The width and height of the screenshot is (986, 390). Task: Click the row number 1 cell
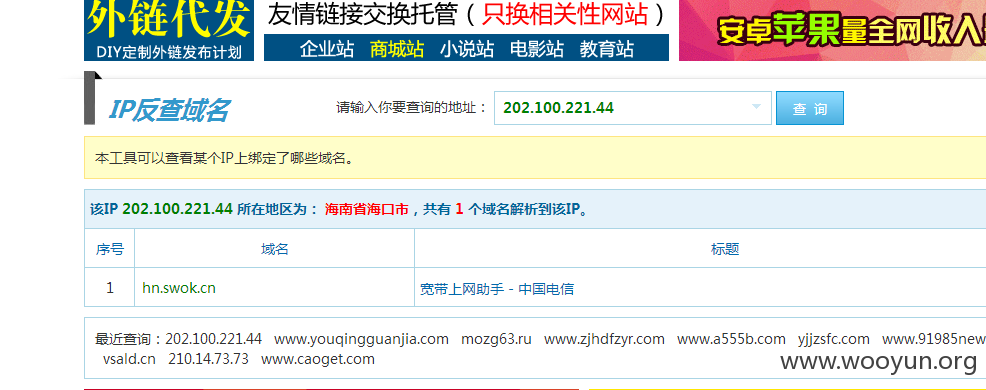coord(109,287)
